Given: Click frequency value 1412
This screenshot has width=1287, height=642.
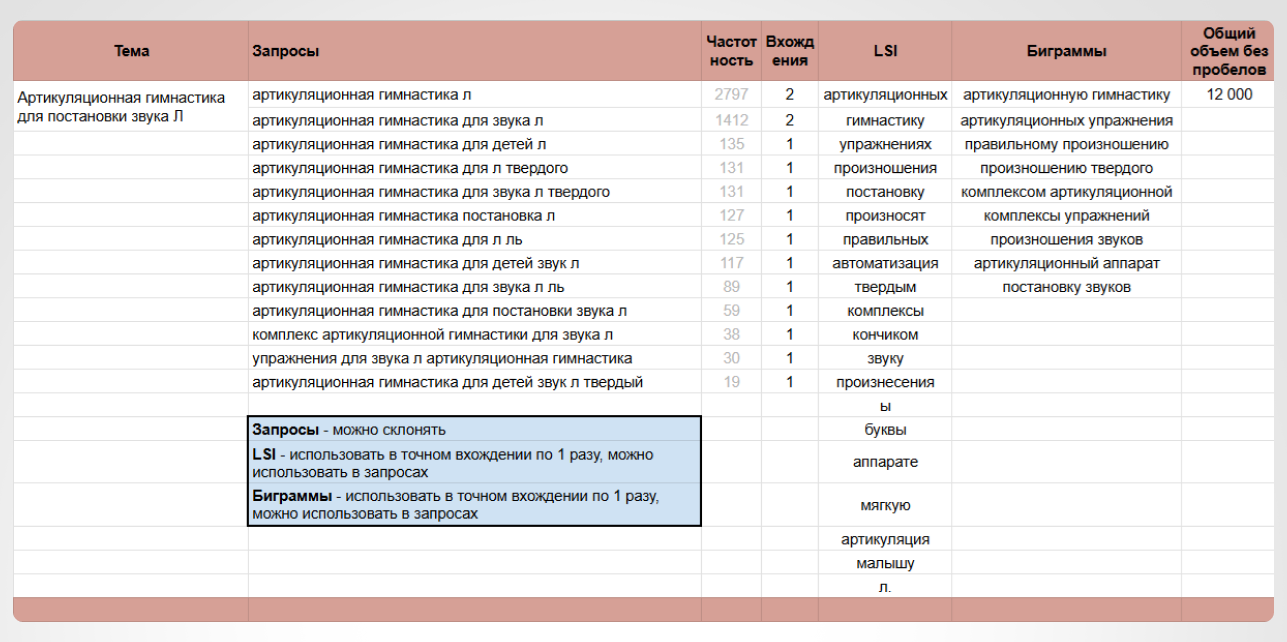Looking at the screenshot, I should tap(729, 120).
